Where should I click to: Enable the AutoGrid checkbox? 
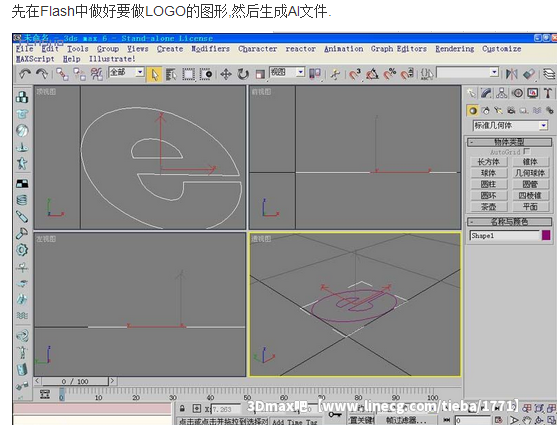tap(527, 151)
